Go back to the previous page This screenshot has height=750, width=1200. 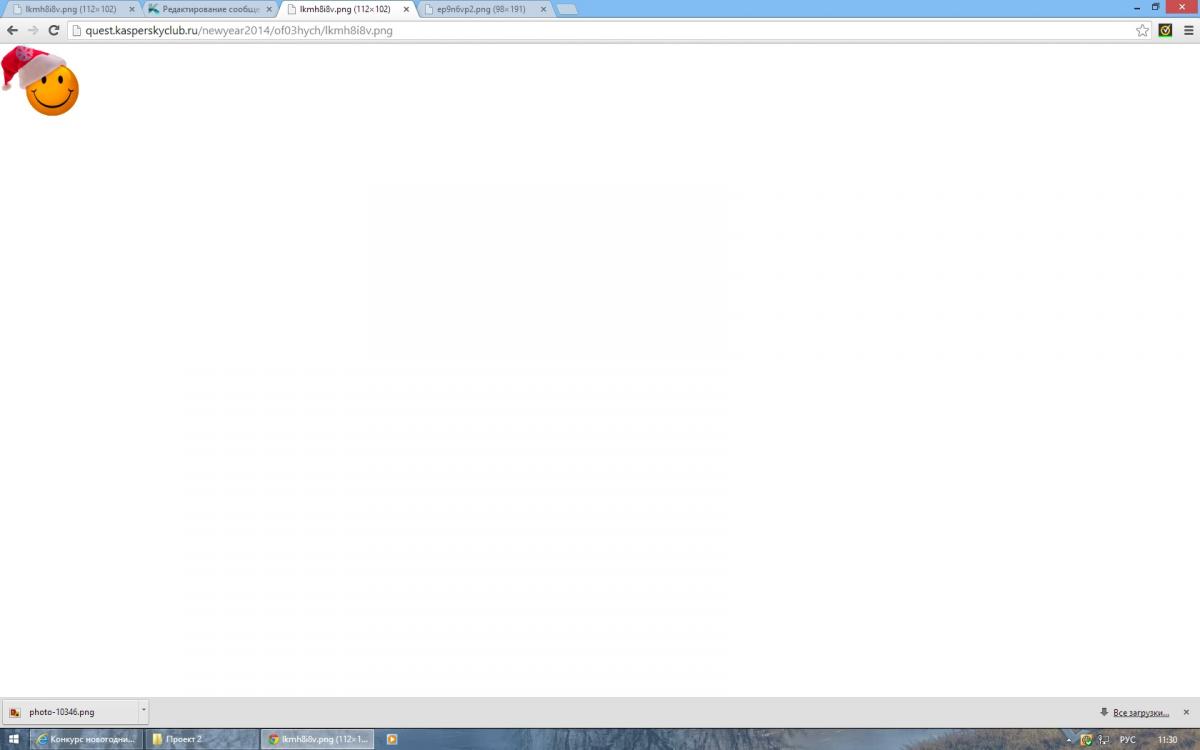12,30
